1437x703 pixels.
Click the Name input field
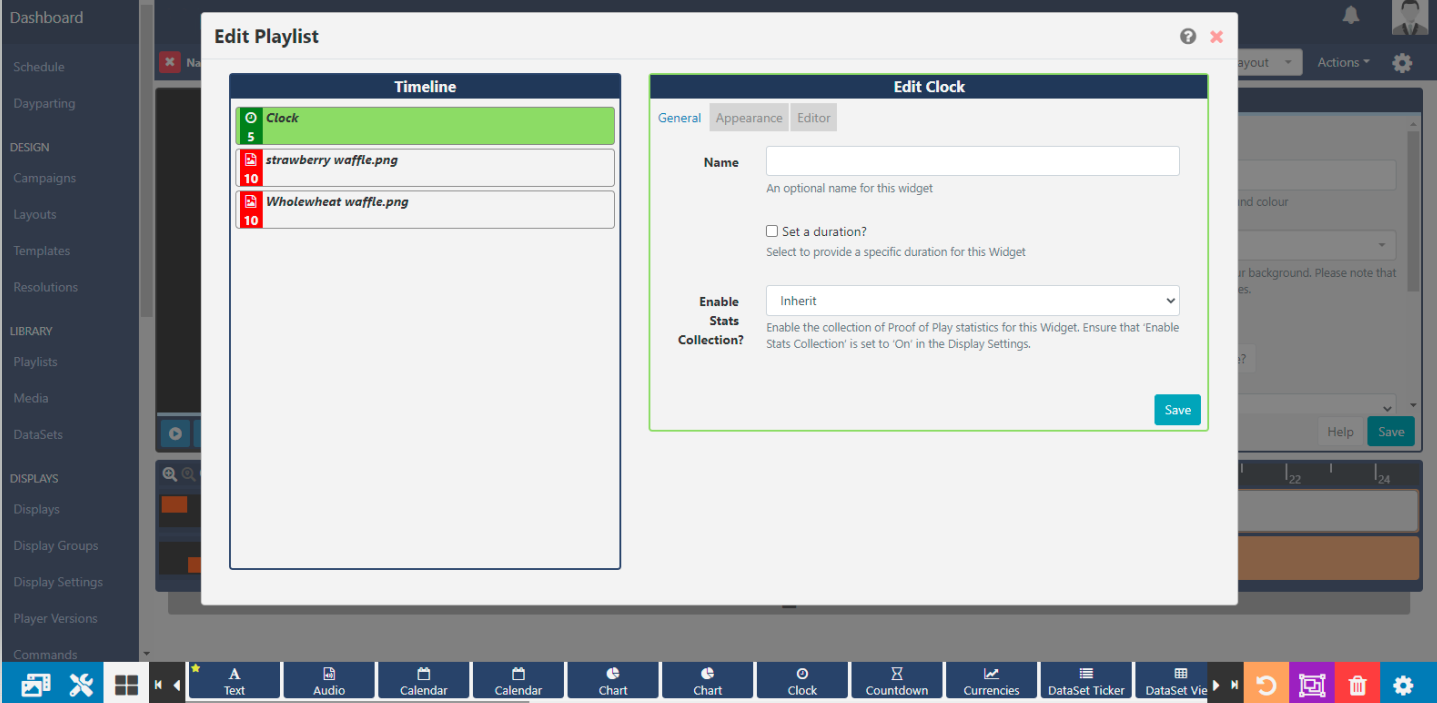[x=972, y=161]
